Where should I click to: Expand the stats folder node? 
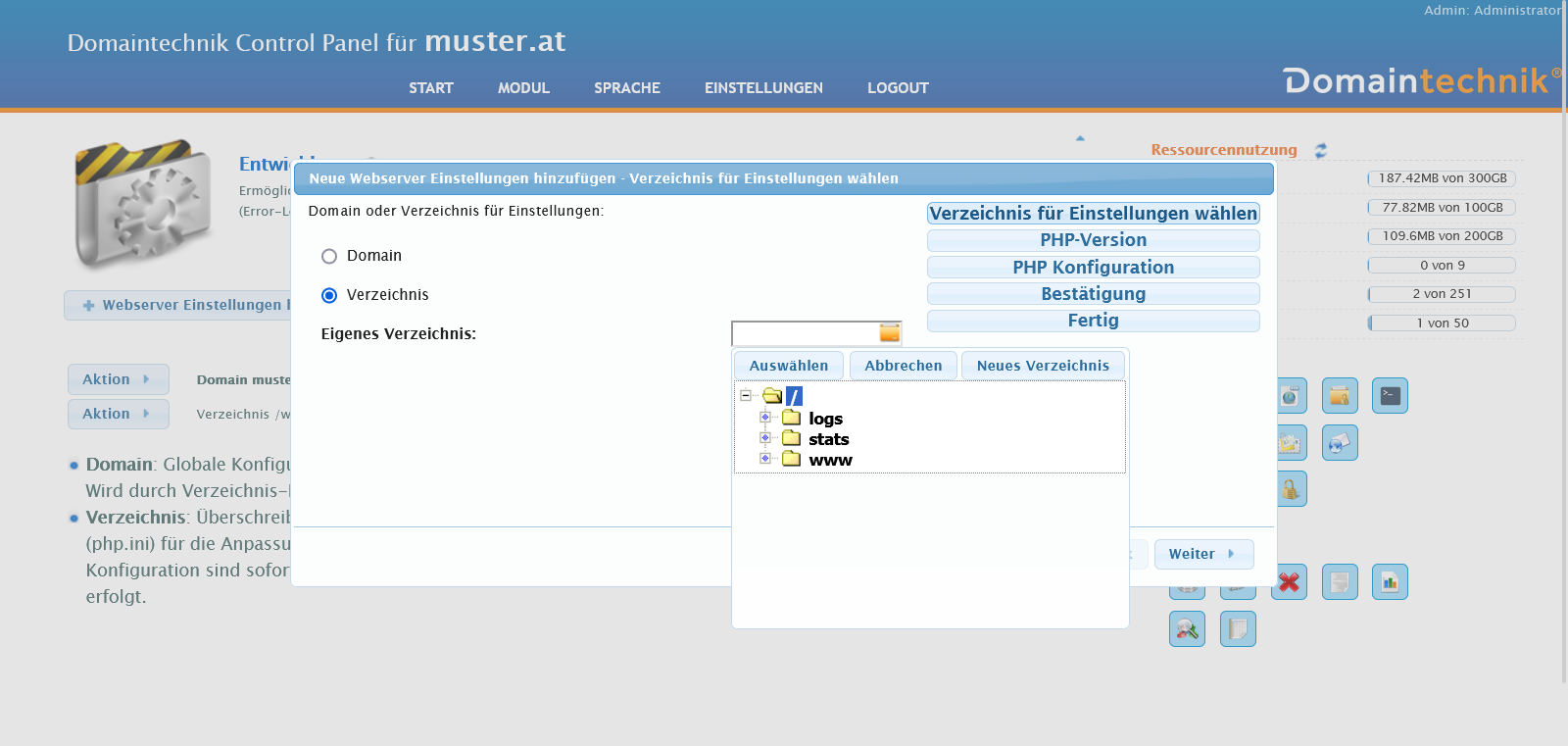[x=765, y=438]
